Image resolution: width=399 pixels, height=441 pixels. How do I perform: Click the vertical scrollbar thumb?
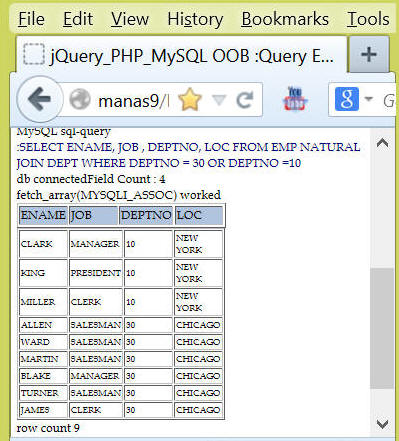pyautogui.click(x=382, y=328)
